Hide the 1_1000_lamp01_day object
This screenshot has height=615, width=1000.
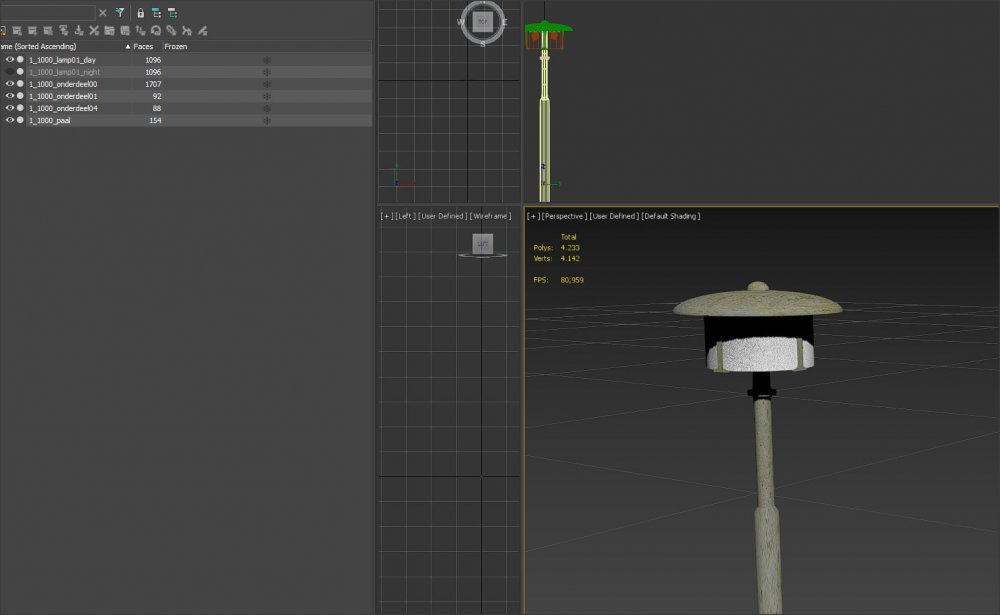(10, 60)
